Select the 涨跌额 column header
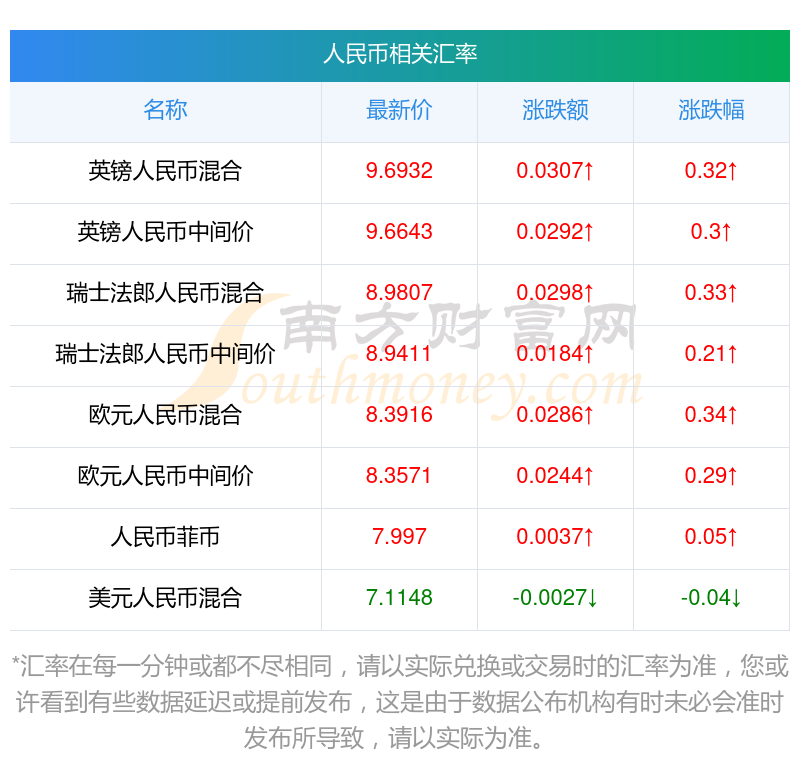 click(x=555, y=110)
